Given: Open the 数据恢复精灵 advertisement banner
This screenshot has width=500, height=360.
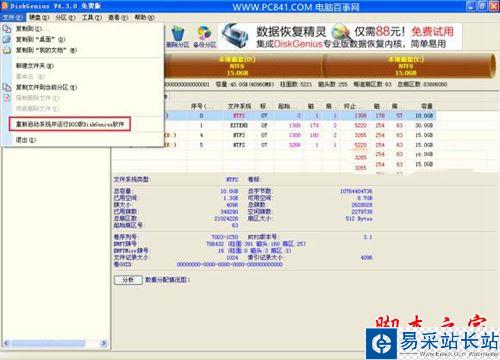Looking at the screenshot, I should tap(341, 37).
